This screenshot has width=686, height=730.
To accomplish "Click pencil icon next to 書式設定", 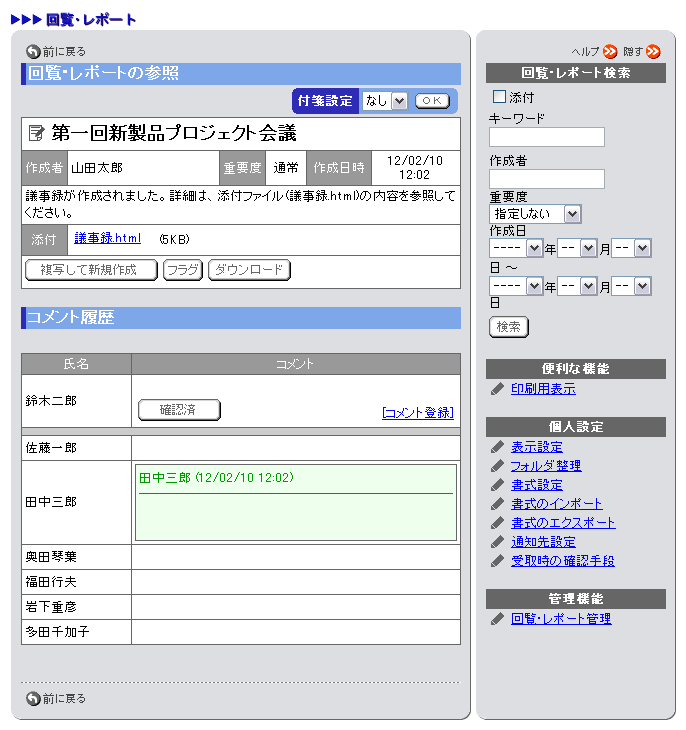I will pos(497,485).
